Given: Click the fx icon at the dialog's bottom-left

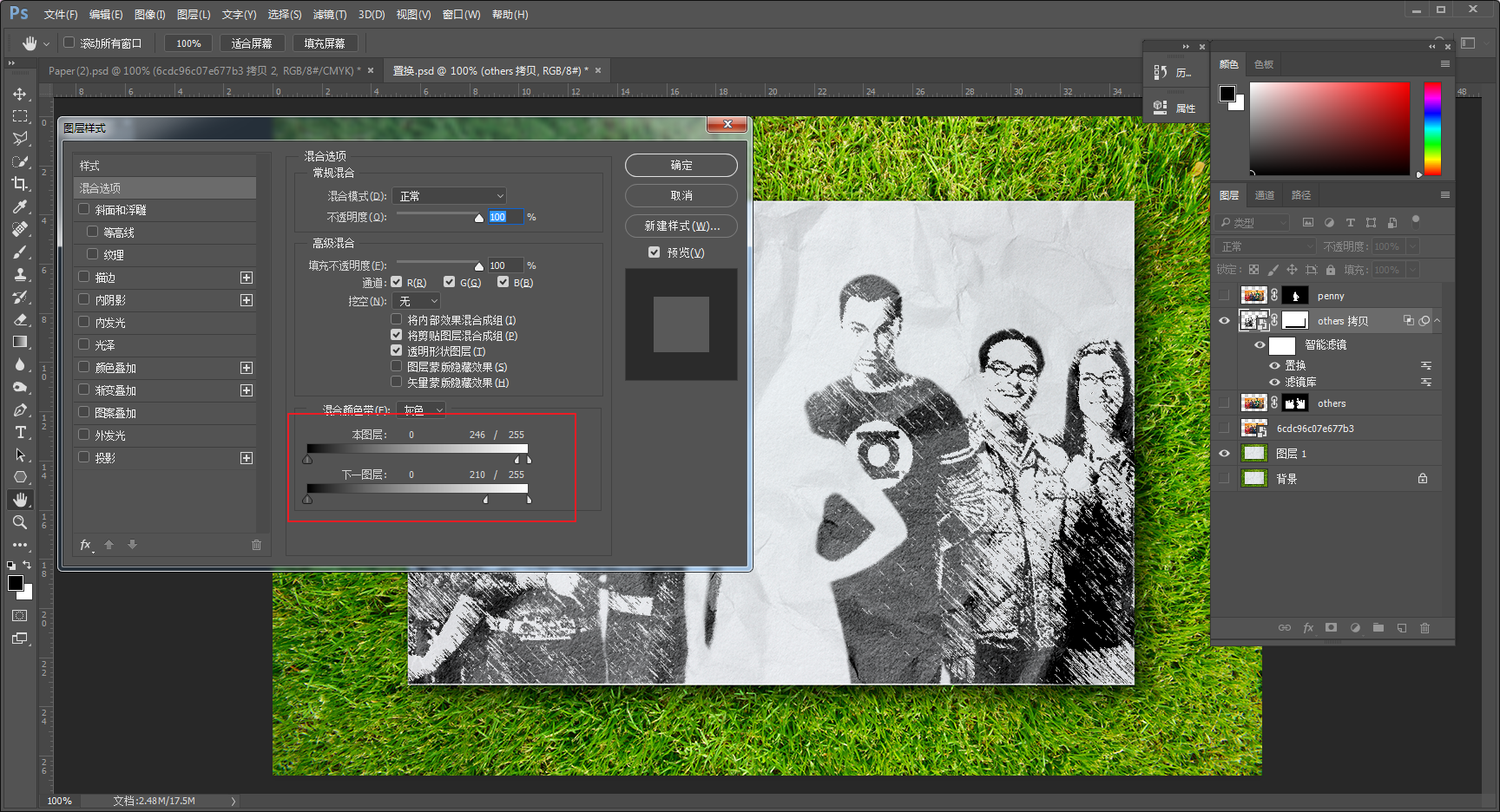Looking at the screenshot, I should click(86, 545).
